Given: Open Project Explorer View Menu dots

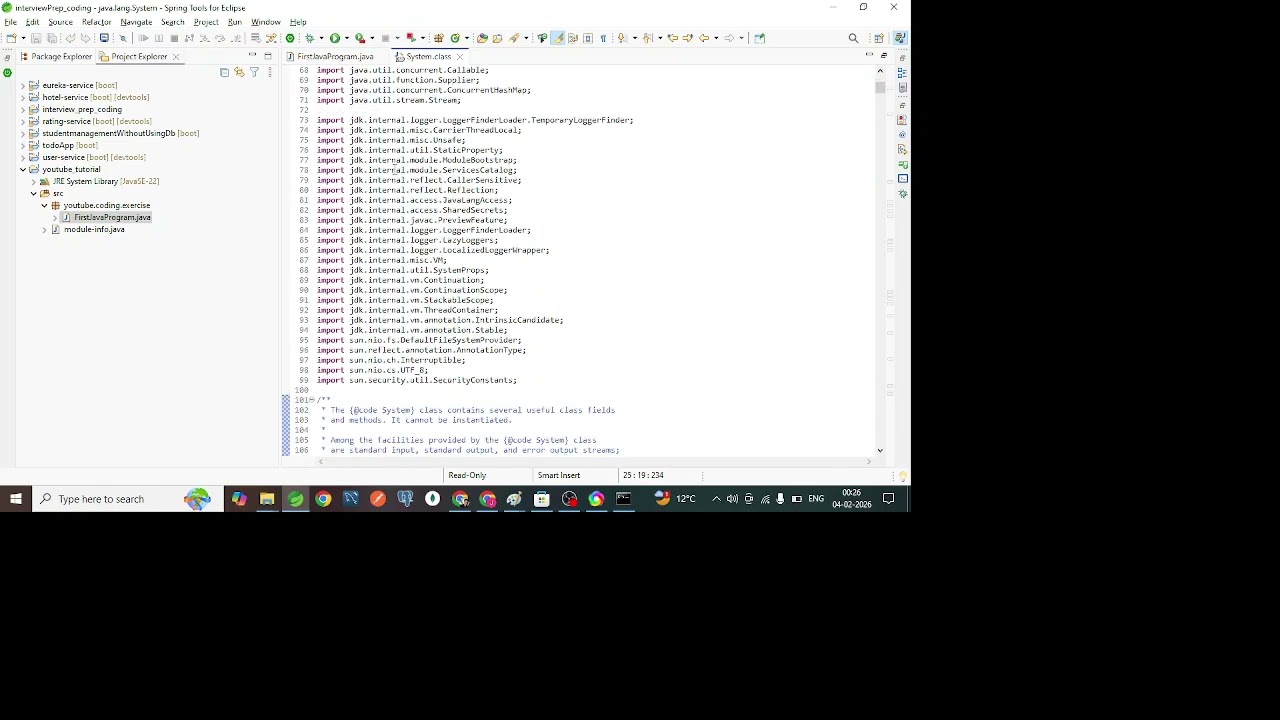Looking at the screenshot, I should click(269, 72).
